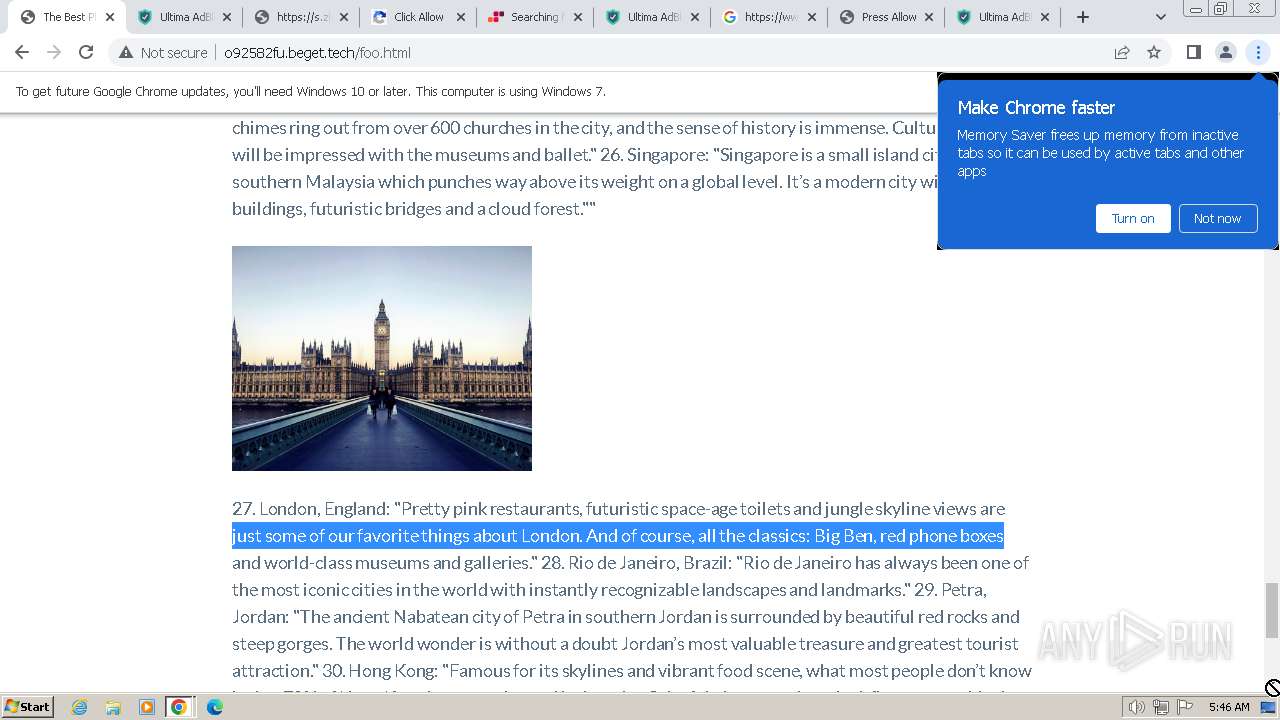Open the Windows Start menu
Viewport: 1280px width, 720px height.
27,707
